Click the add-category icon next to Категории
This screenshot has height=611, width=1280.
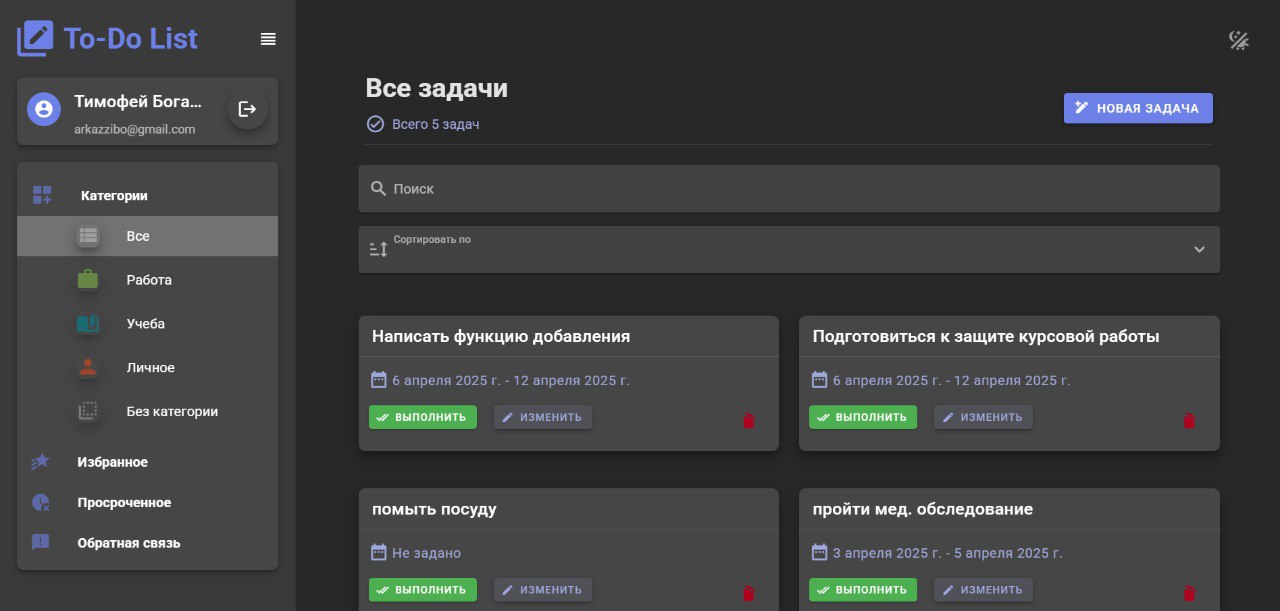[42, 195]
